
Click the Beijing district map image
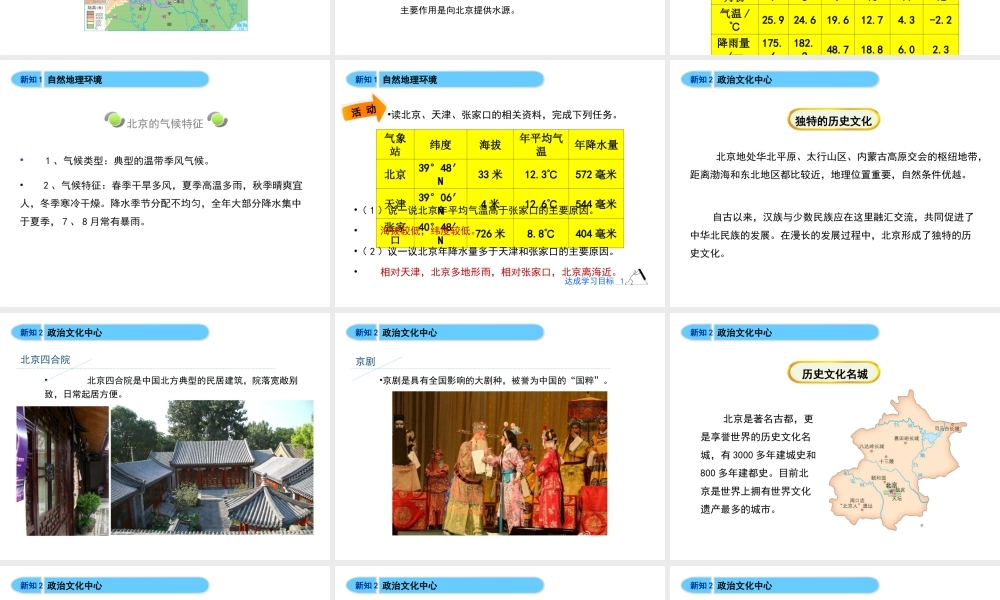point(898,459)
